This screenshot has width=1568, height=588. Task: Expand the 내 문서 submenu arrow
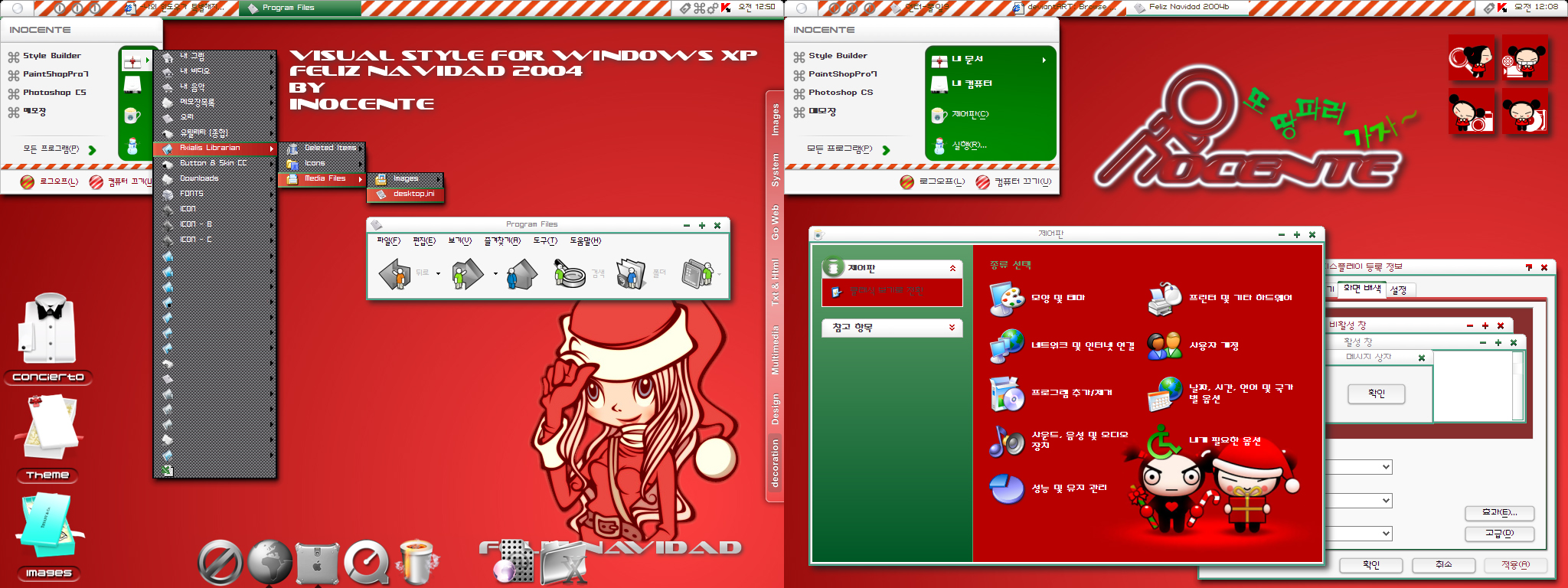[1044, 60]
